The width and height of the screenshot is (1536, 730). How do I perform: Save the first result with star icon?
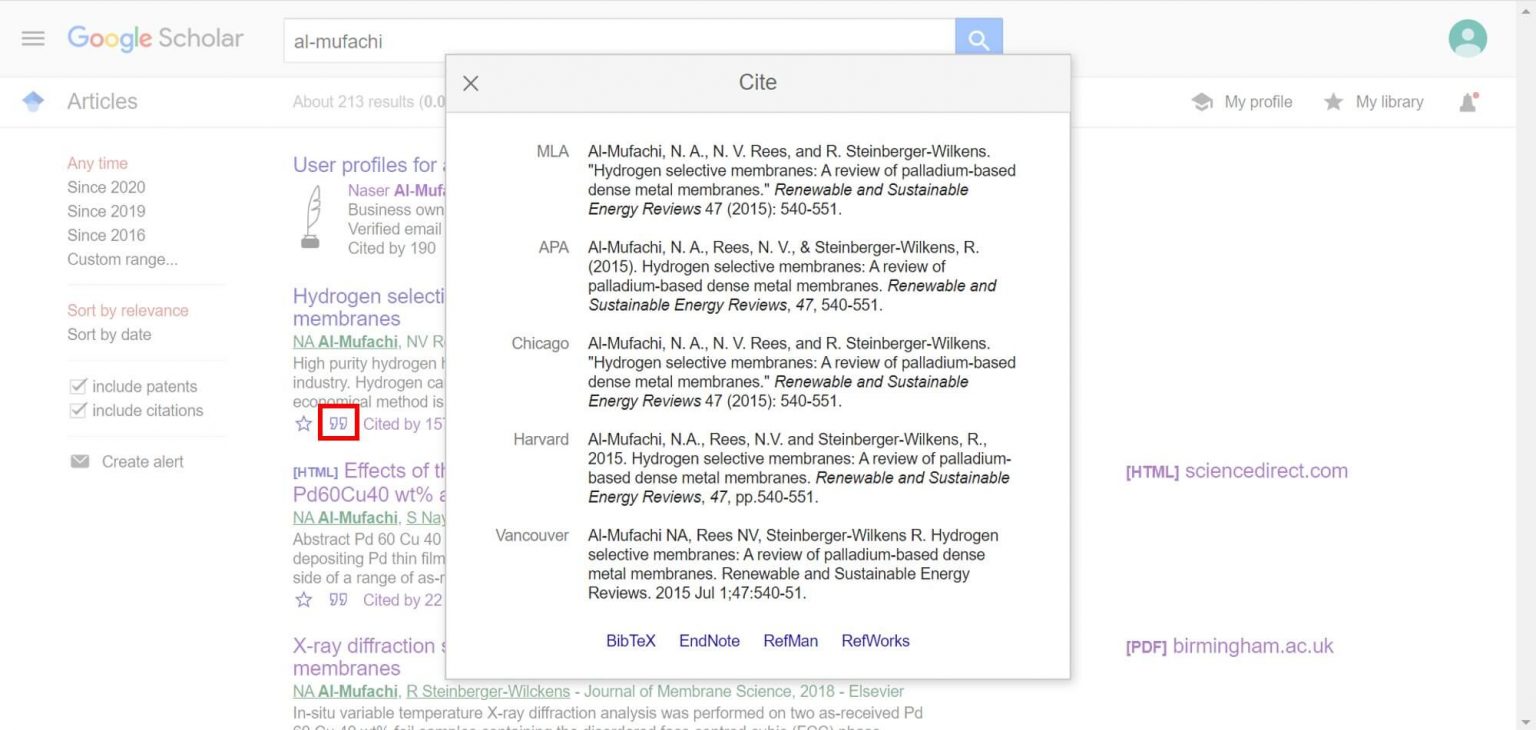[304, 424]
